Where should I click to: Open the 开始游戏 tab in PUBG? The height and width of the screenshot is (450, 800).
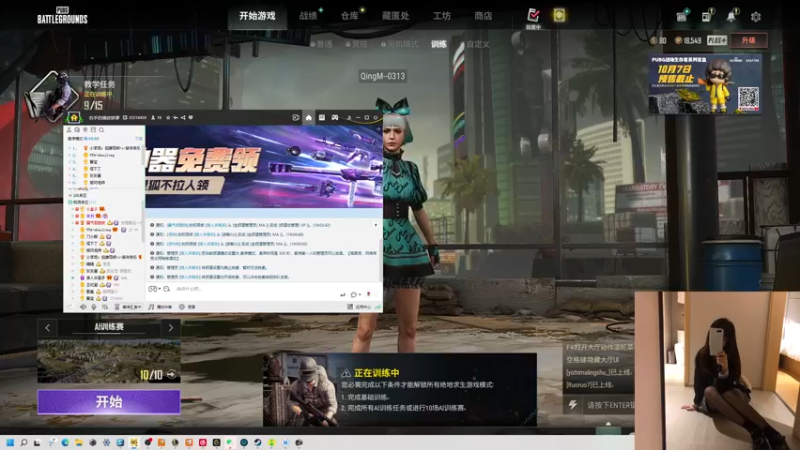coord(257,16)
